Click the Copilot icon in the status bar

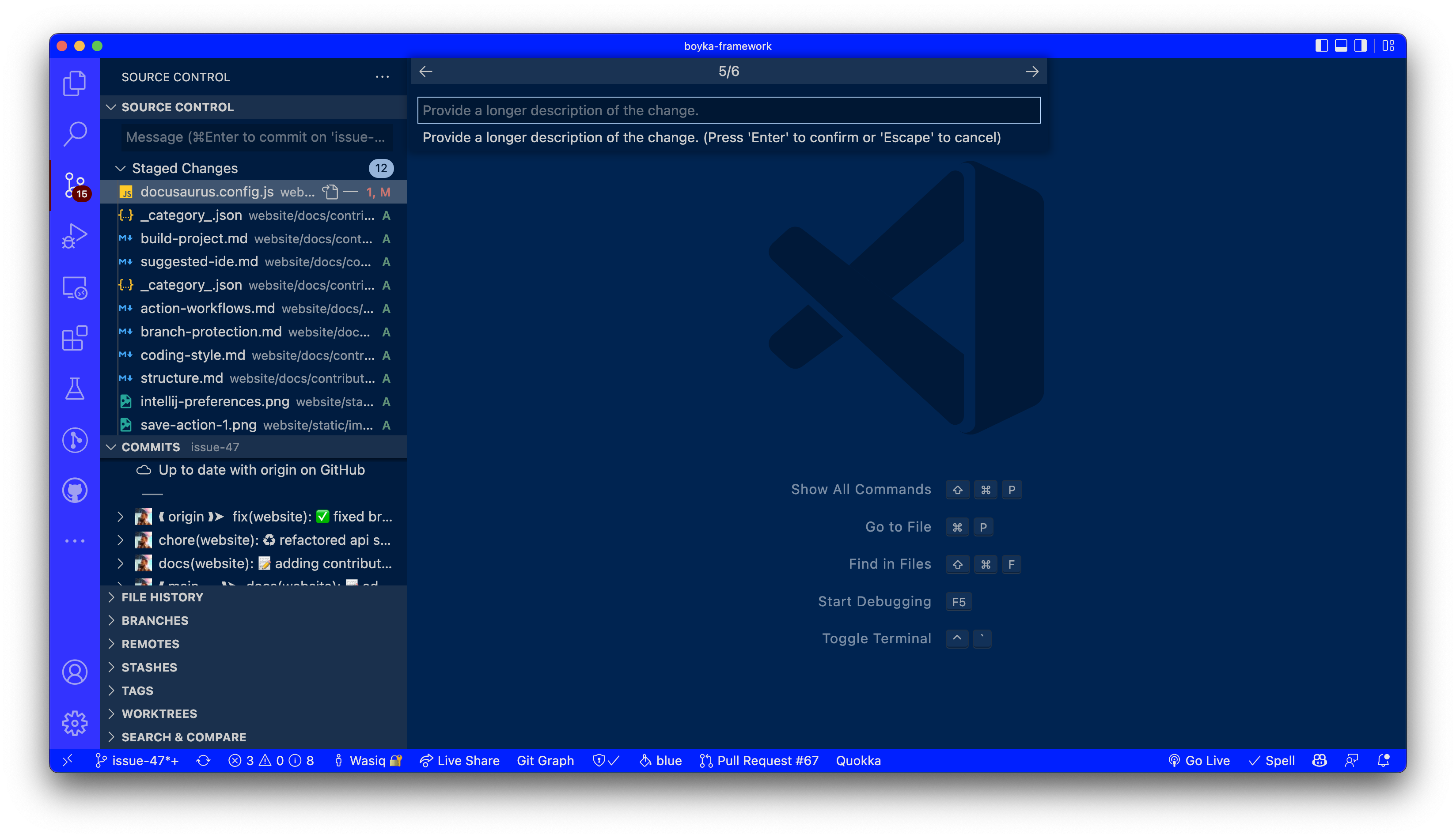pos(1319,760)
